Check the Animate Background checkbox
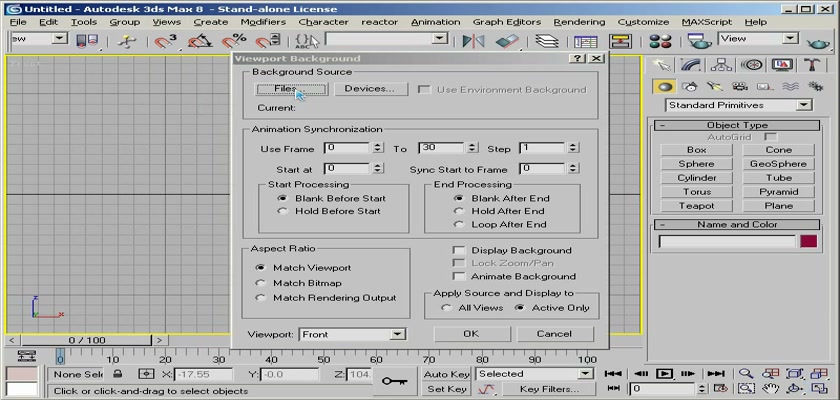Screen dimensions: 840x400 [x=459, y=276]
